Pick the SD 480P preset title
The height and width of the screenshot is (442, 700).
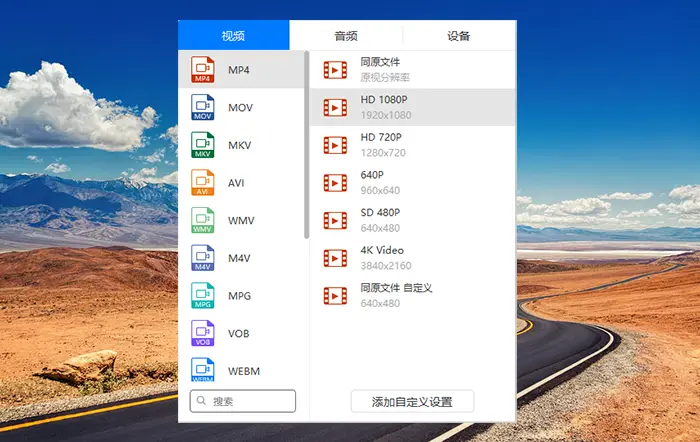(x=380, y=213)
